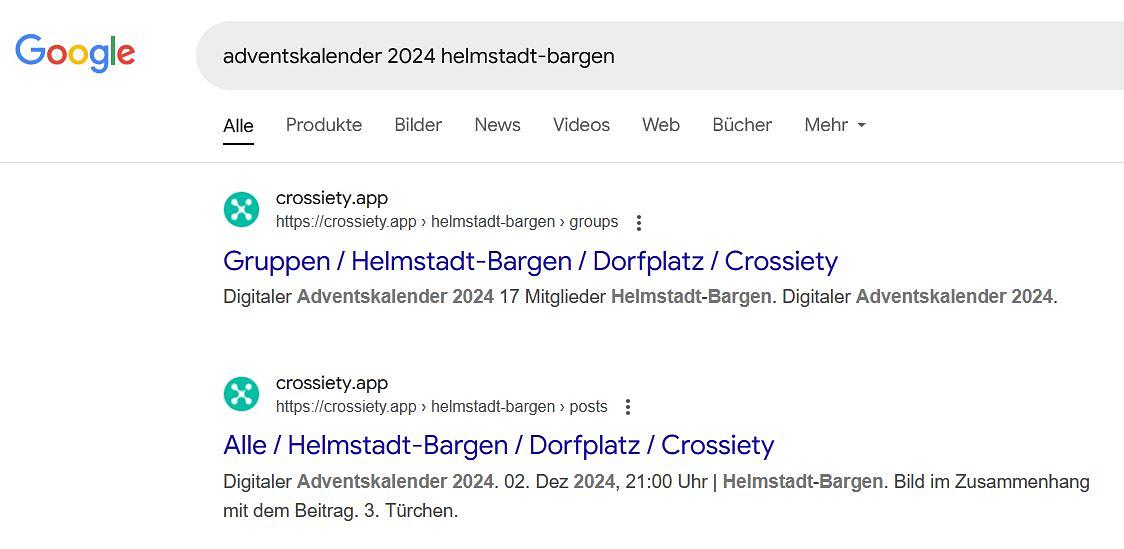Click the second crossiety.app result favicon
This screenshot has height=549, width=1124.
tap(241, 394)
